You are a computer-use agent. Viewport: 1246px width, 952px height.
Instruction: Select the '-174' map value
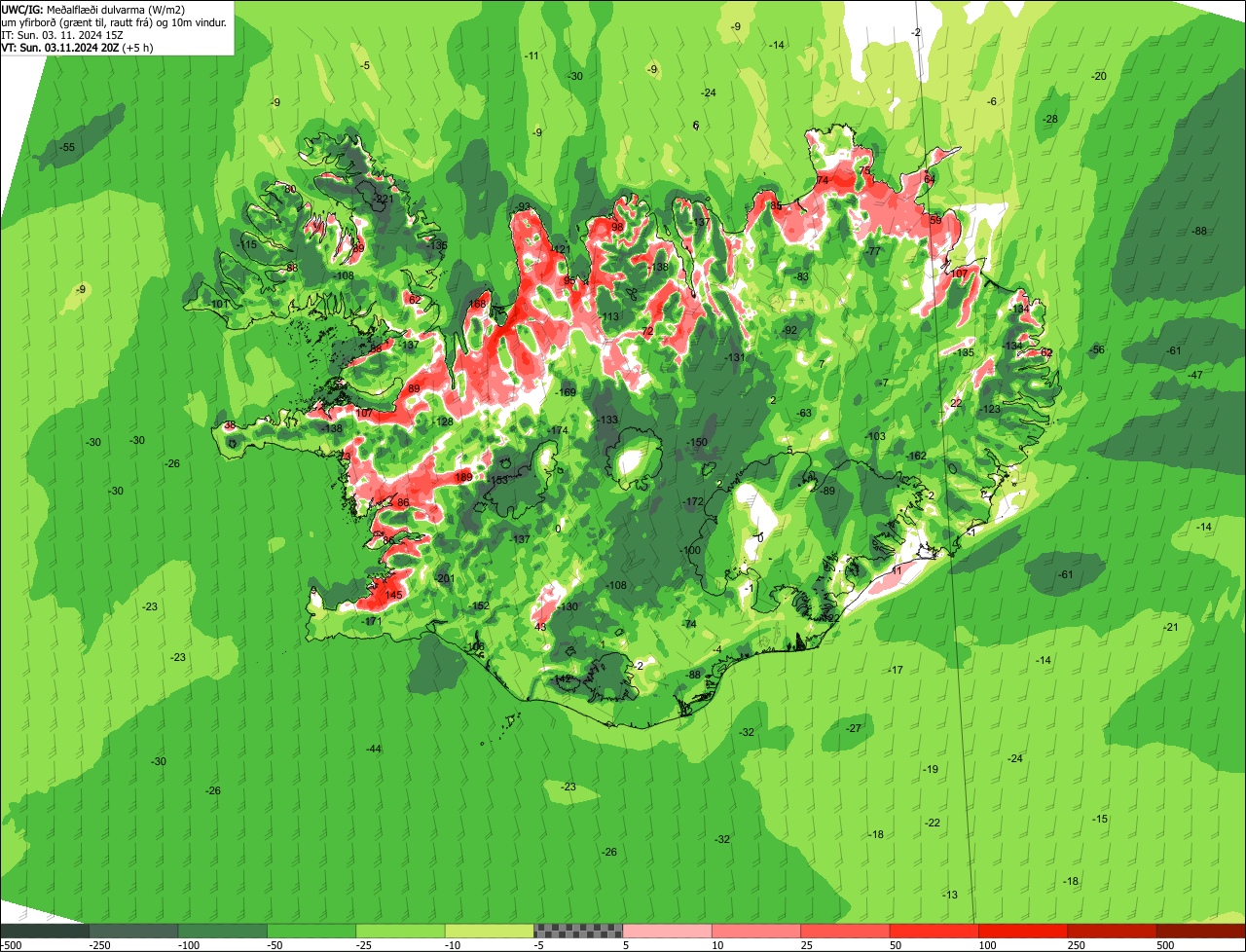(x=558, y=430)
